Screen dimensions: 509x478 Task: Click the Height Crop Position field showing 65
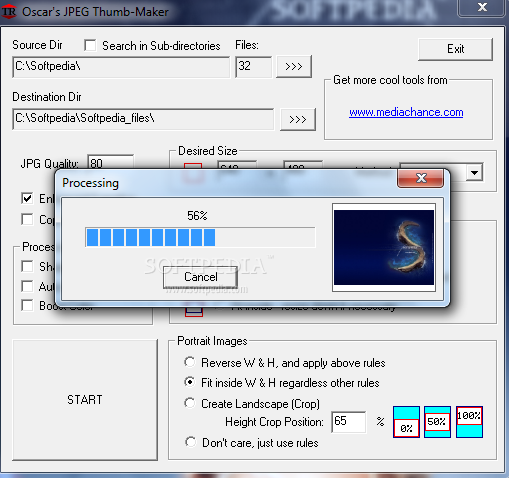349,422
